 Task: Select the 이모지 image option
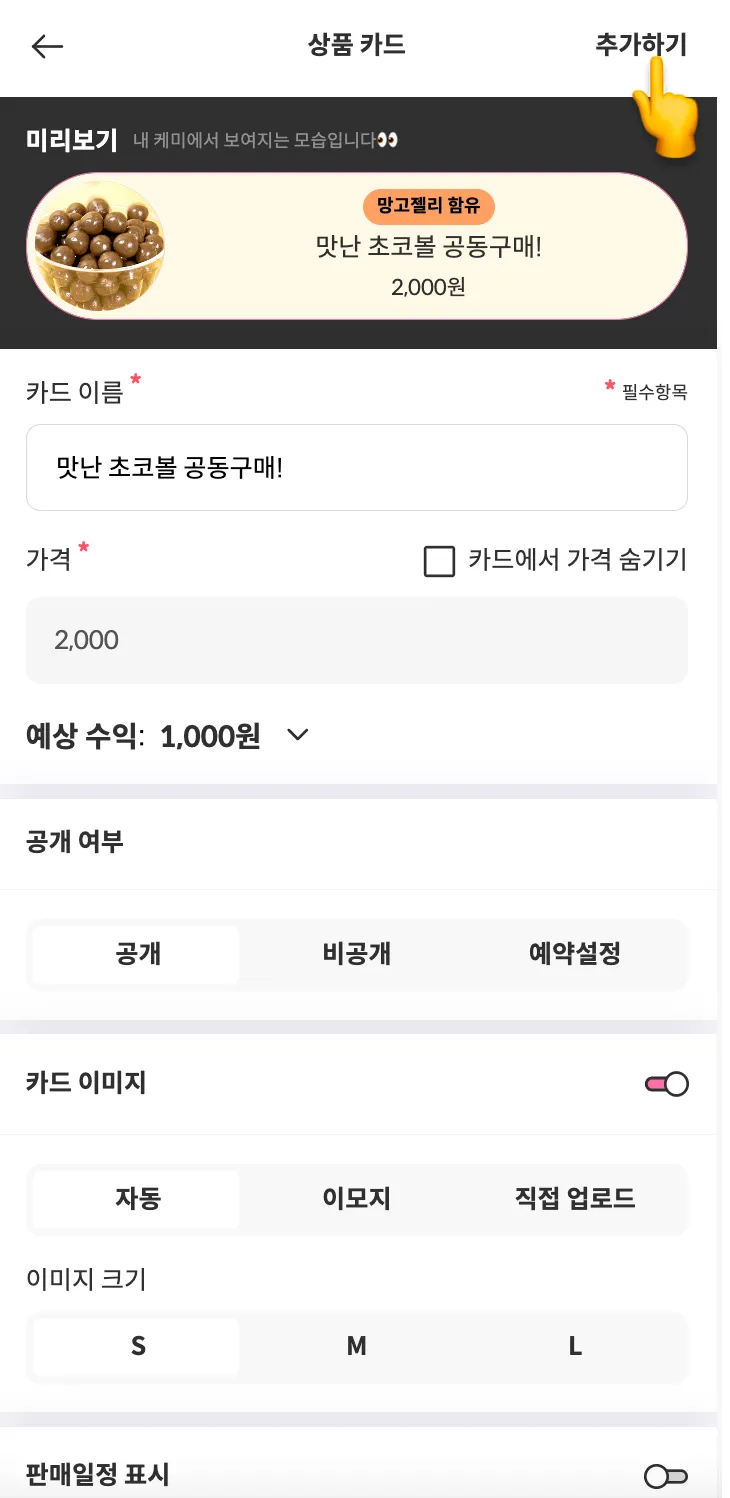(356, 1198)
